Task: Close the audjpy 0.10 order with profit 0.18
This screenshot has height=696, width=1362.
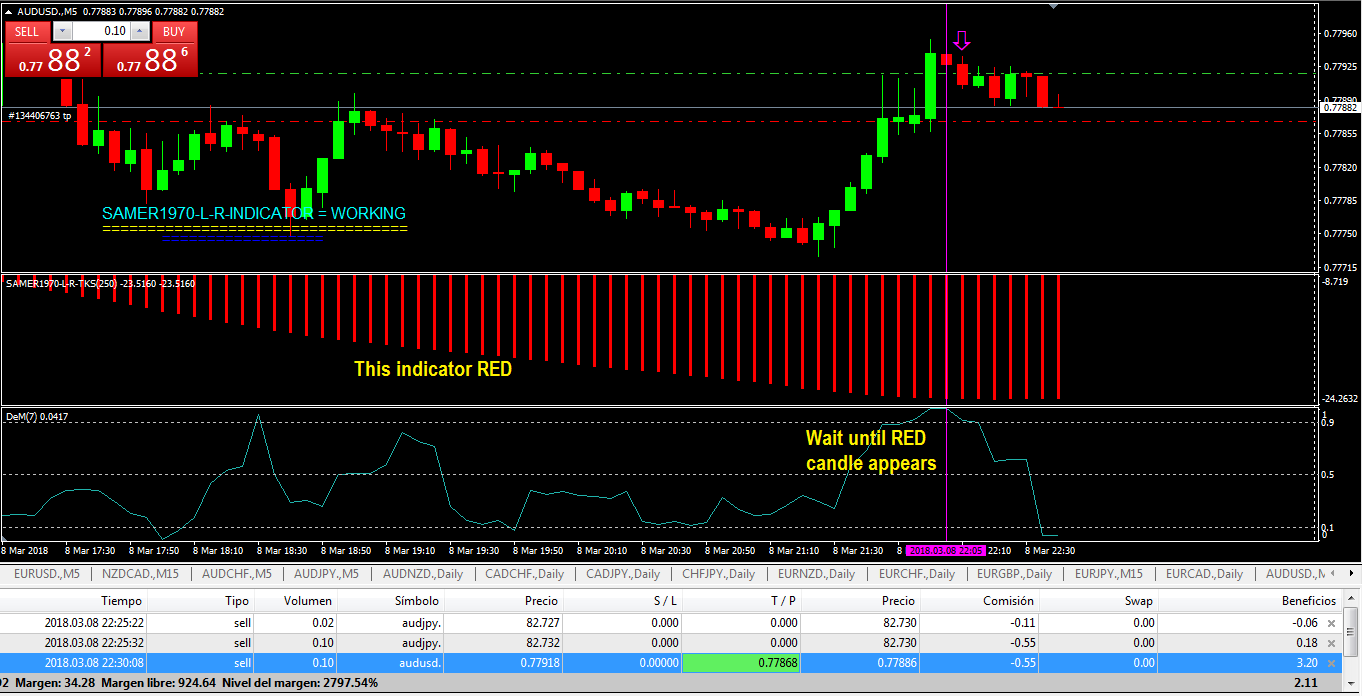Action: pyautogui.click(x=1330, y=643)
